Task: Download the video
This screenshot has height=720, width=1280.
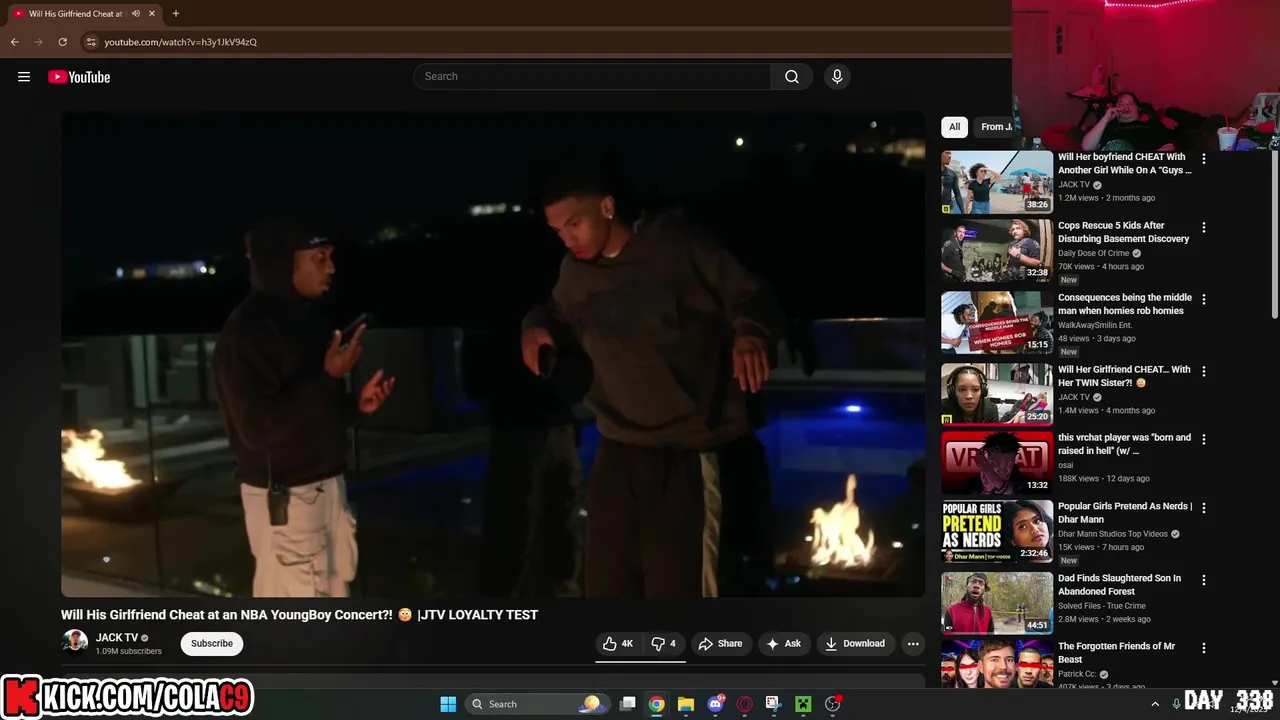Action: coord(855,644)
